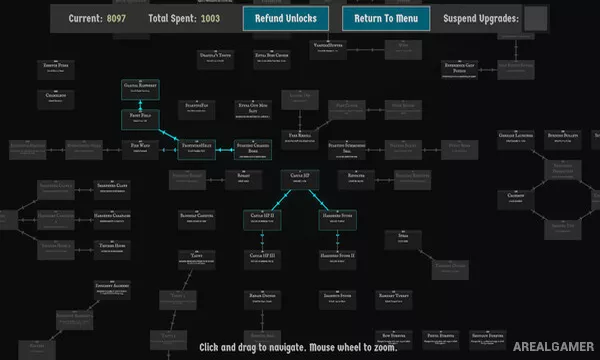The height and width of the screenshot is (360, 600).
Task: Select the Frost Field upgrade node
Action: pyautogui.click(x=140, y=120)
